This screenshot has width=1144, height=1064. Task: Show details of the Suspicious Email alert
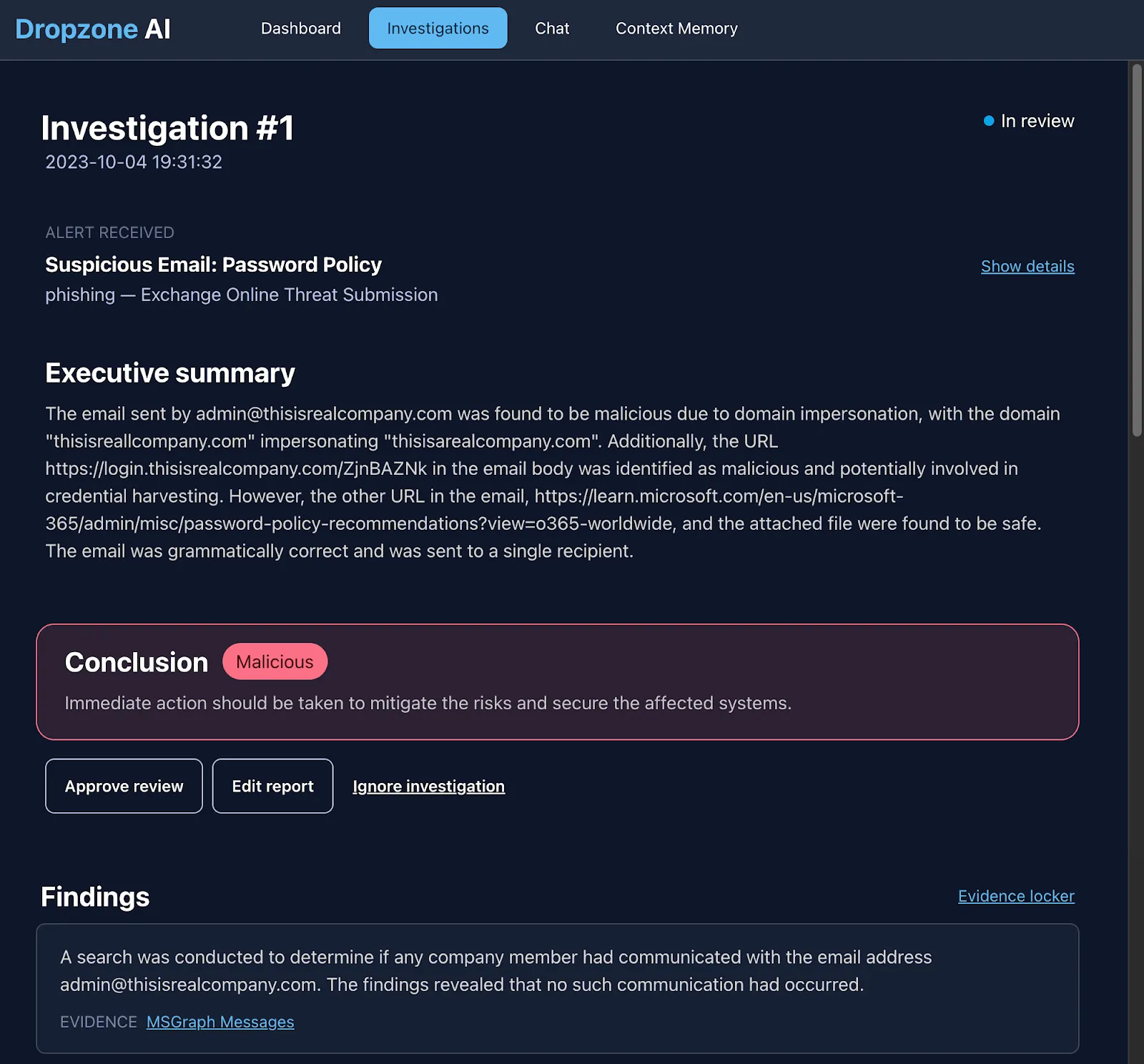[x=1027, y=266]
